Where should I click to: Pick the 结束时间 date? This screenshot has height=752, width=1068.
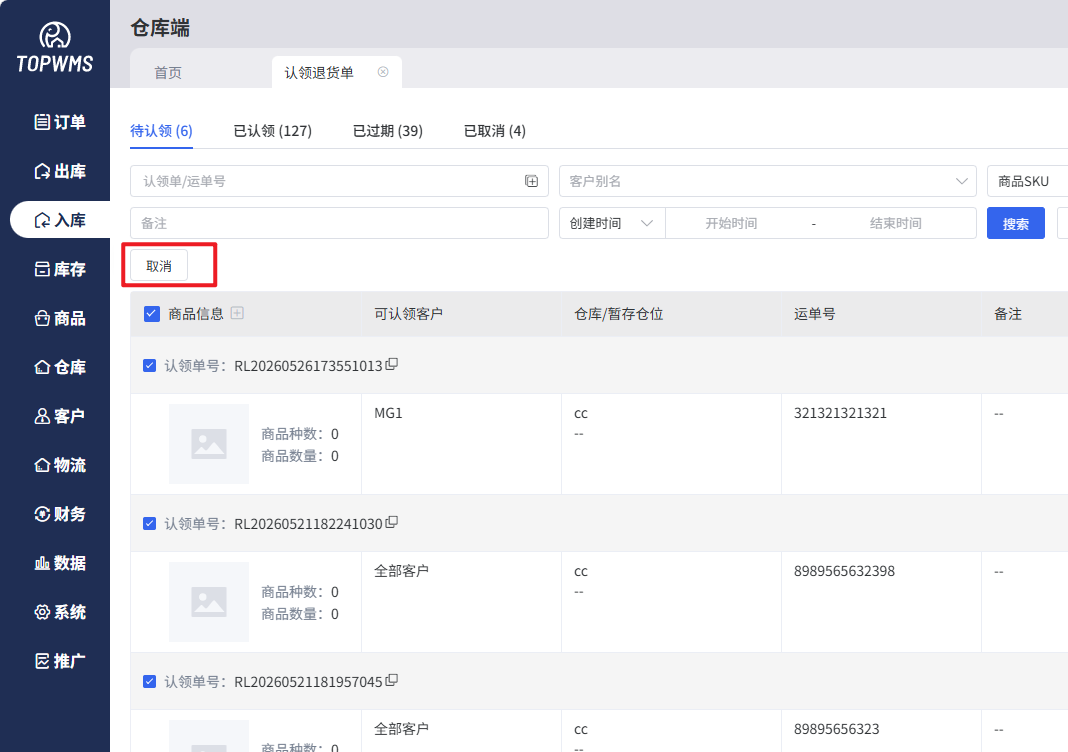click(x=895, y=223)
